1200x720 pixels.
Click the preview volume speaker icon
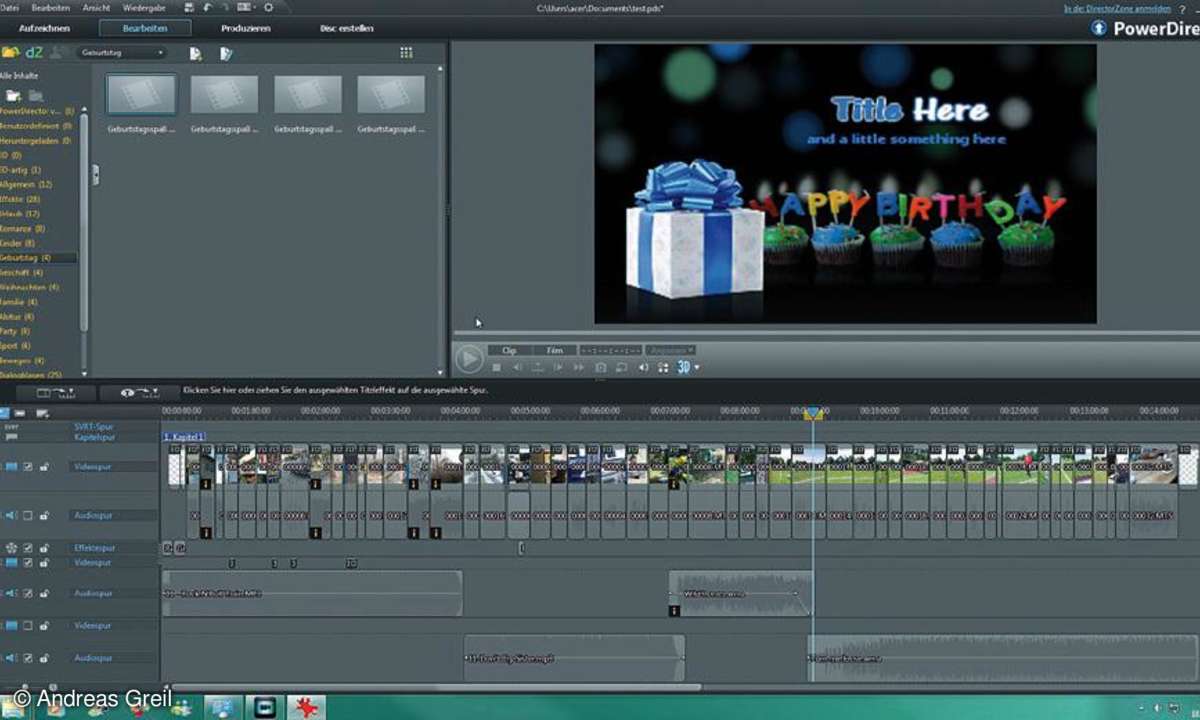(x=643, y=368)
